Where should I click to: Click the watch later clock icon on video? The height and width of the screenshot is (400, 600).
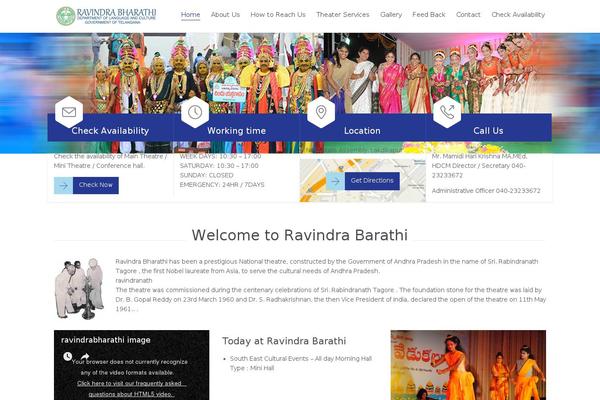pyautogui.click(x=68, y=356)
